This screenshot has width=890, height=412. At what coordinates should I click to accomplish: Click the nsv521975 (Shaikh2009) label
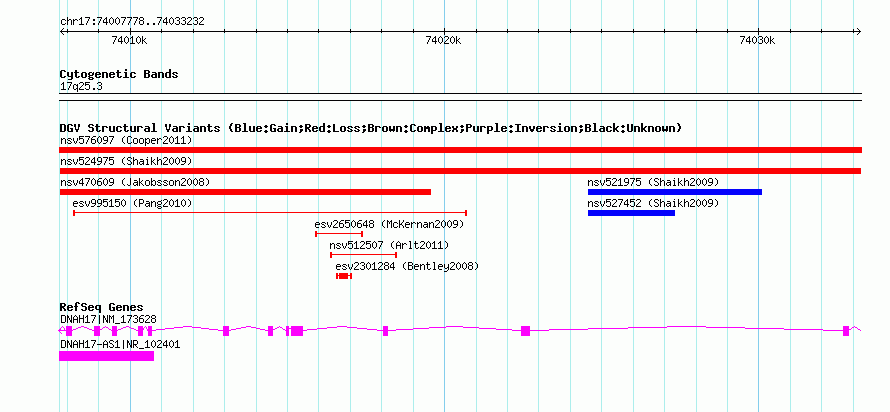[x=653, y=182]
